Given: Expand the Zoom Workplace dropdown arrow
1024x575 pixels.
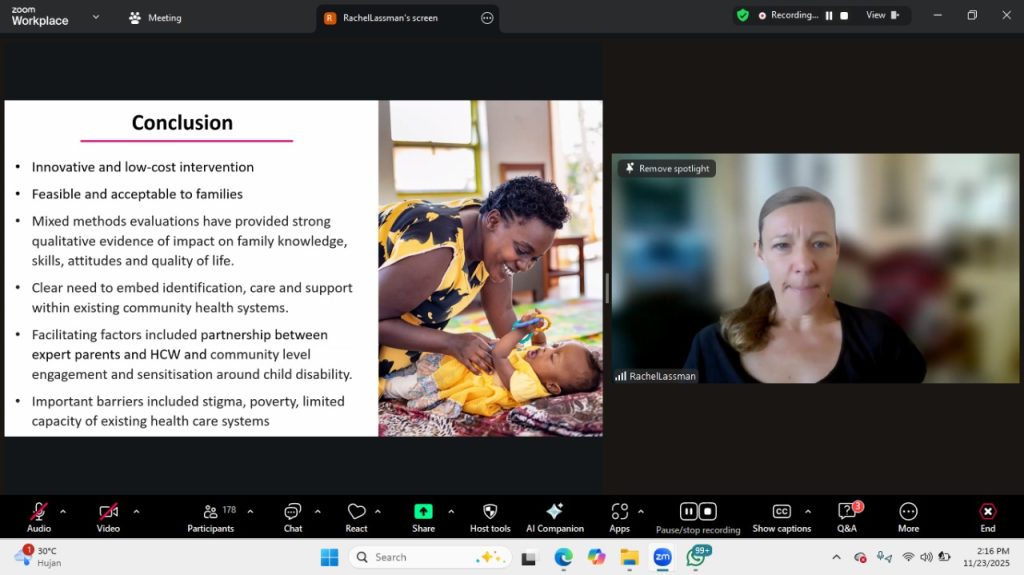Looking at the screenshot, I should pos(96,17).
